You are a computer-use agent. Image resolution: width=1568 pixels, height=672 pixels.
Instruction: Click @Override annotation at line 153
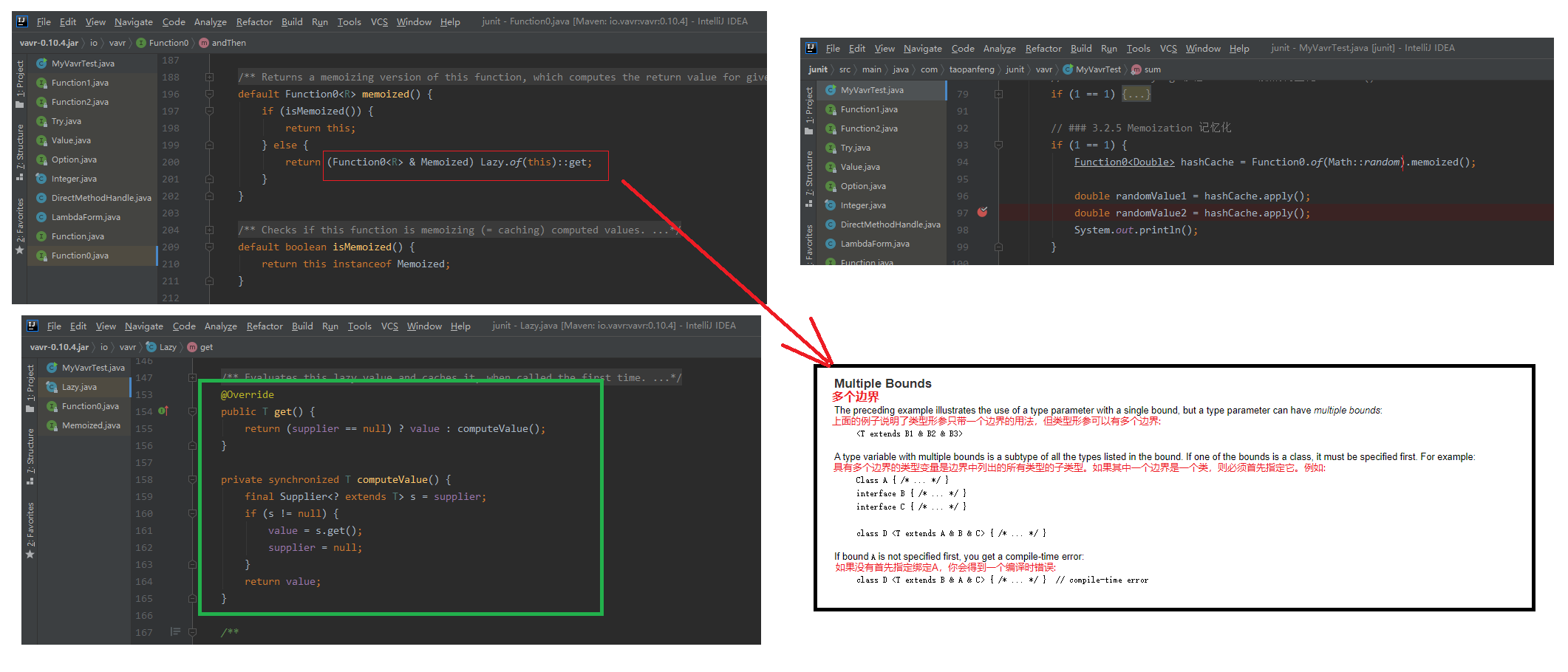[x=247, y=394]
